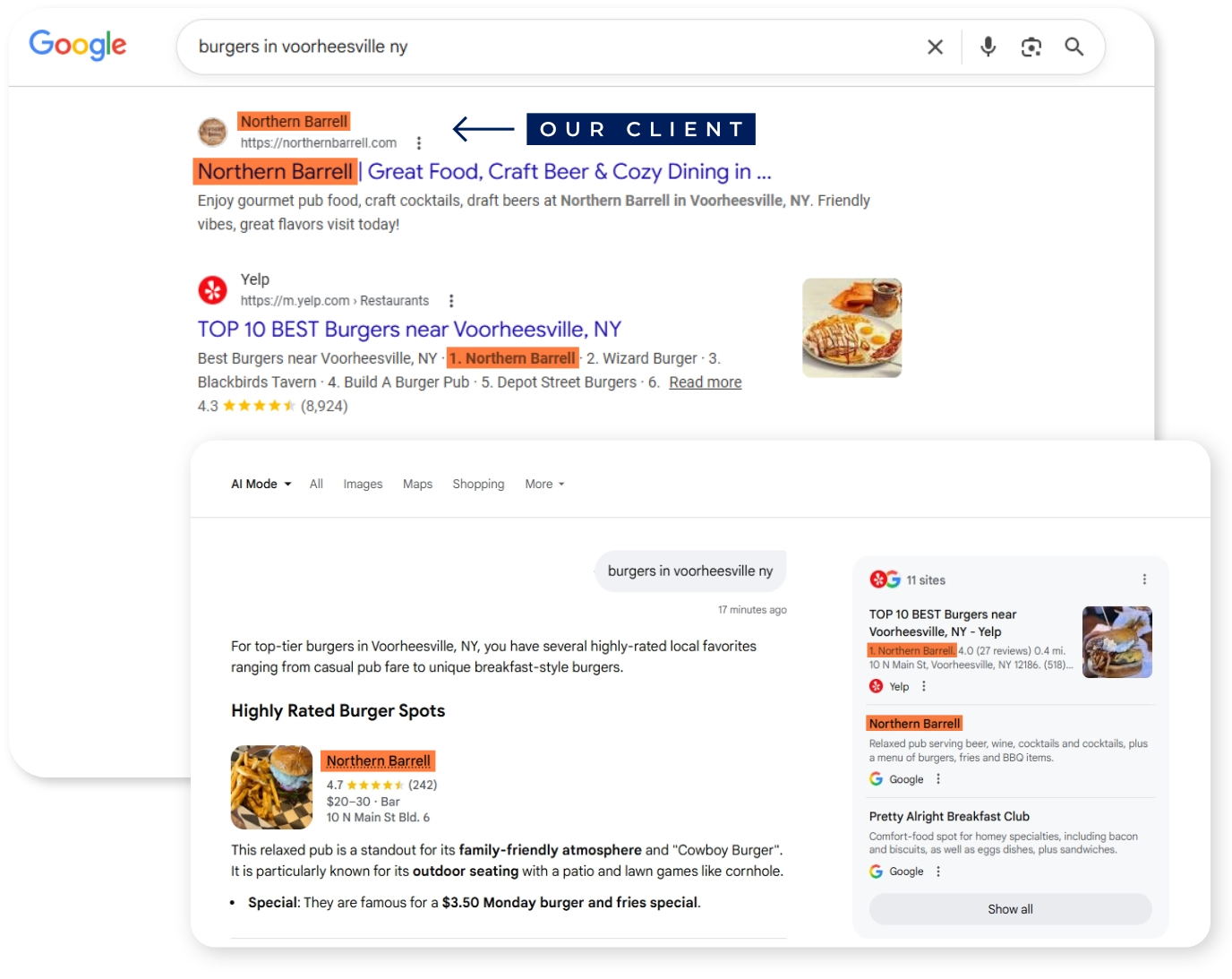
Task: Open TOP 10 BEST Burgers Yelp link
Action: [x=409, y=330]
